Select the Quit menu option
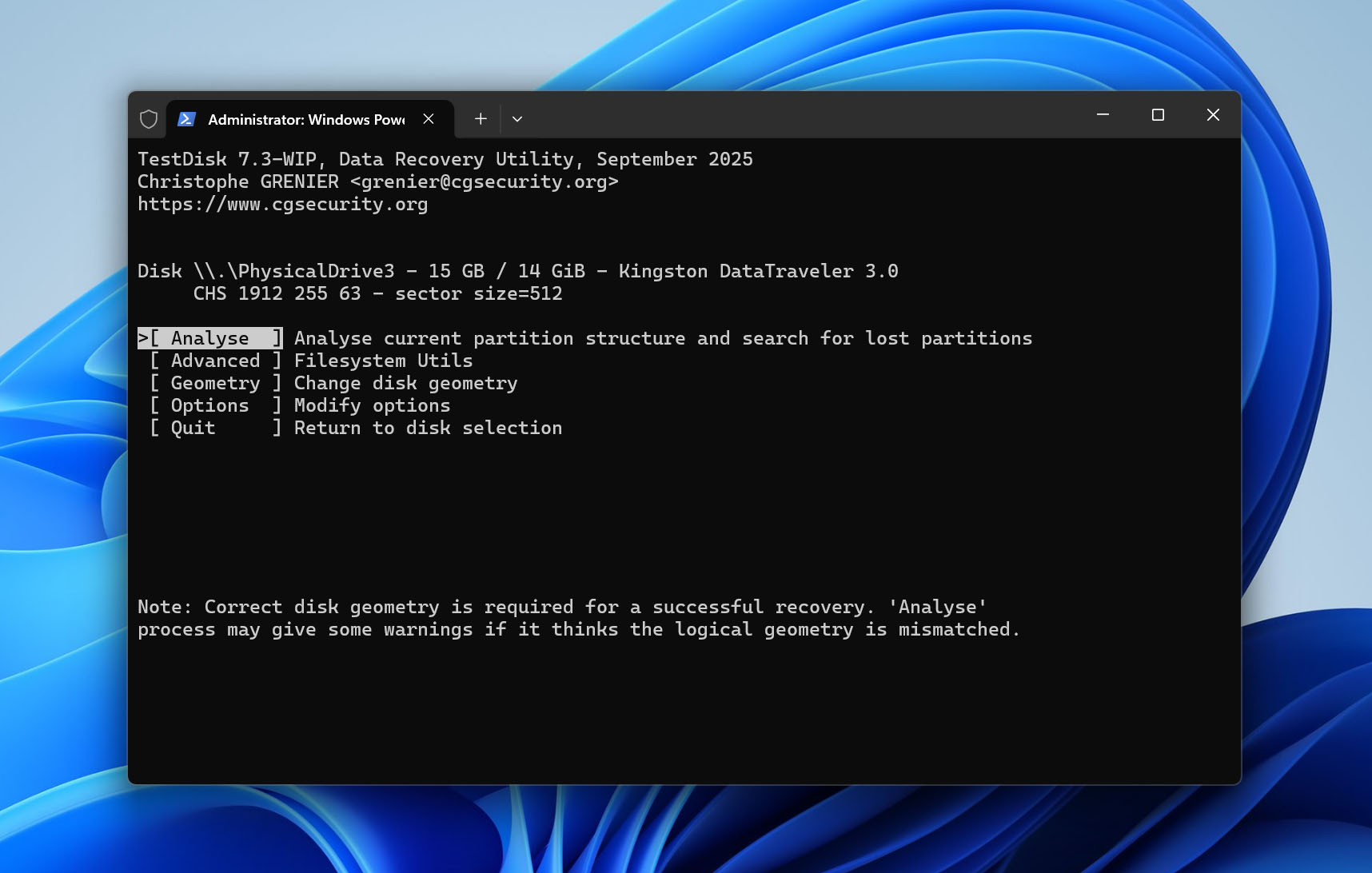This screenshot has width=1372, height=873. (x=216, y=428)
